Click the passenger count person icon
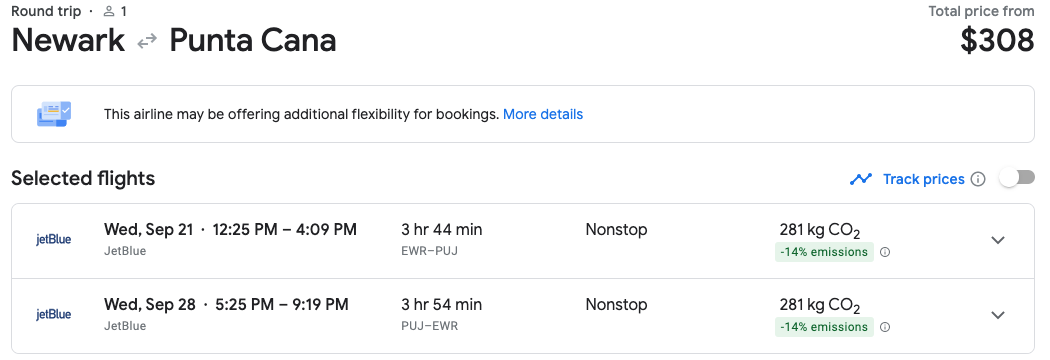The height and width of the screenshot is (360, 1050). pyautogui.click(x=109, y=11)
